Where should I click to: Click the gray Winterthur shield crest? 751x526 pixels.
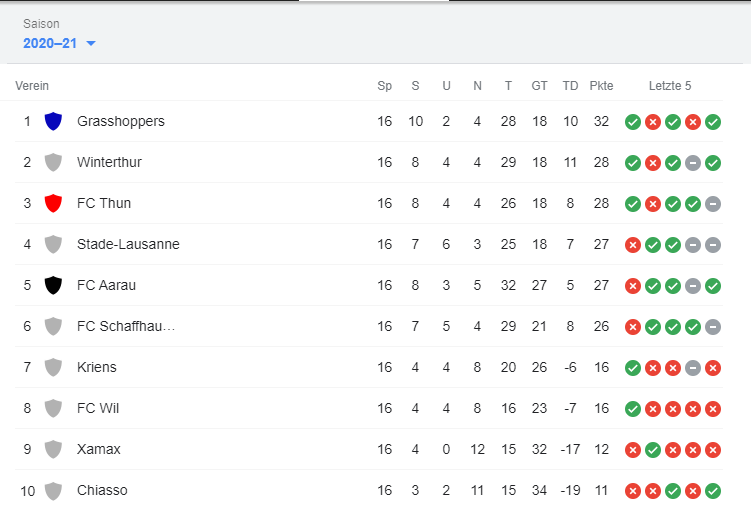click(x=53, y=162)
